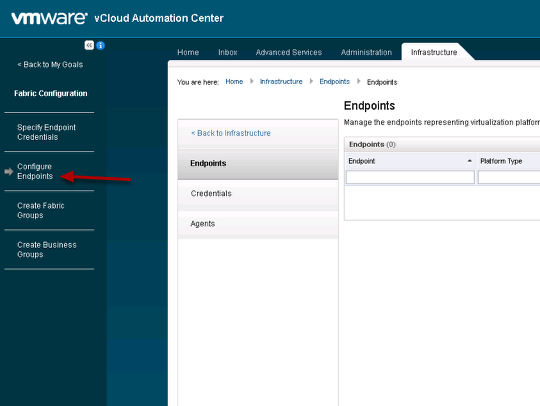Screen dimensions: 540x406
Task: Go to the Inbox tab
Action: [228, 52]
